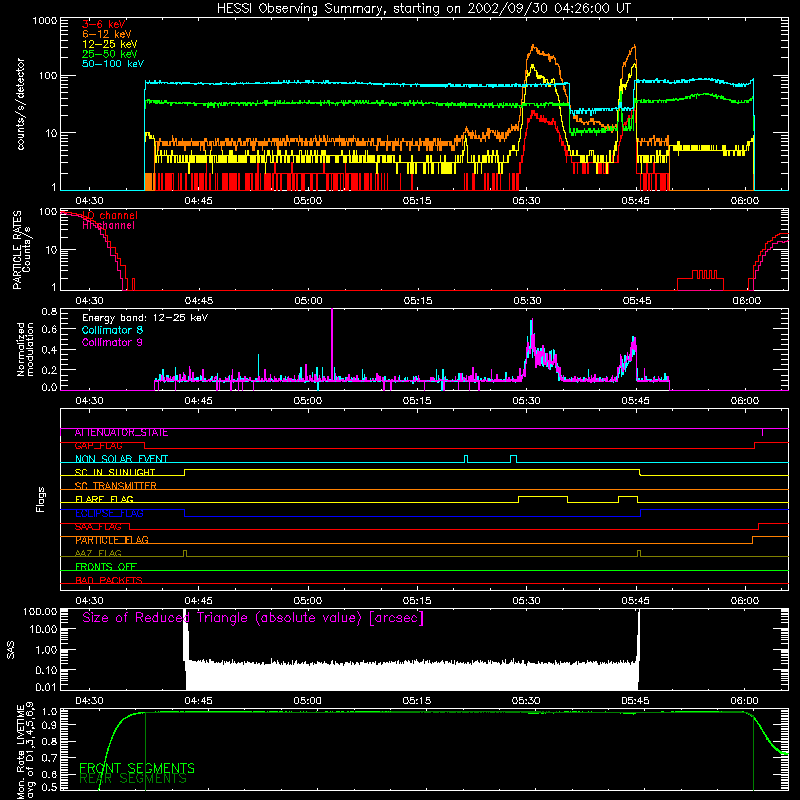The height and width of the screenshot is (800, 800).
Task: Click the 06:00 tick under the SAS panel
Action: [x=744, y=701]
